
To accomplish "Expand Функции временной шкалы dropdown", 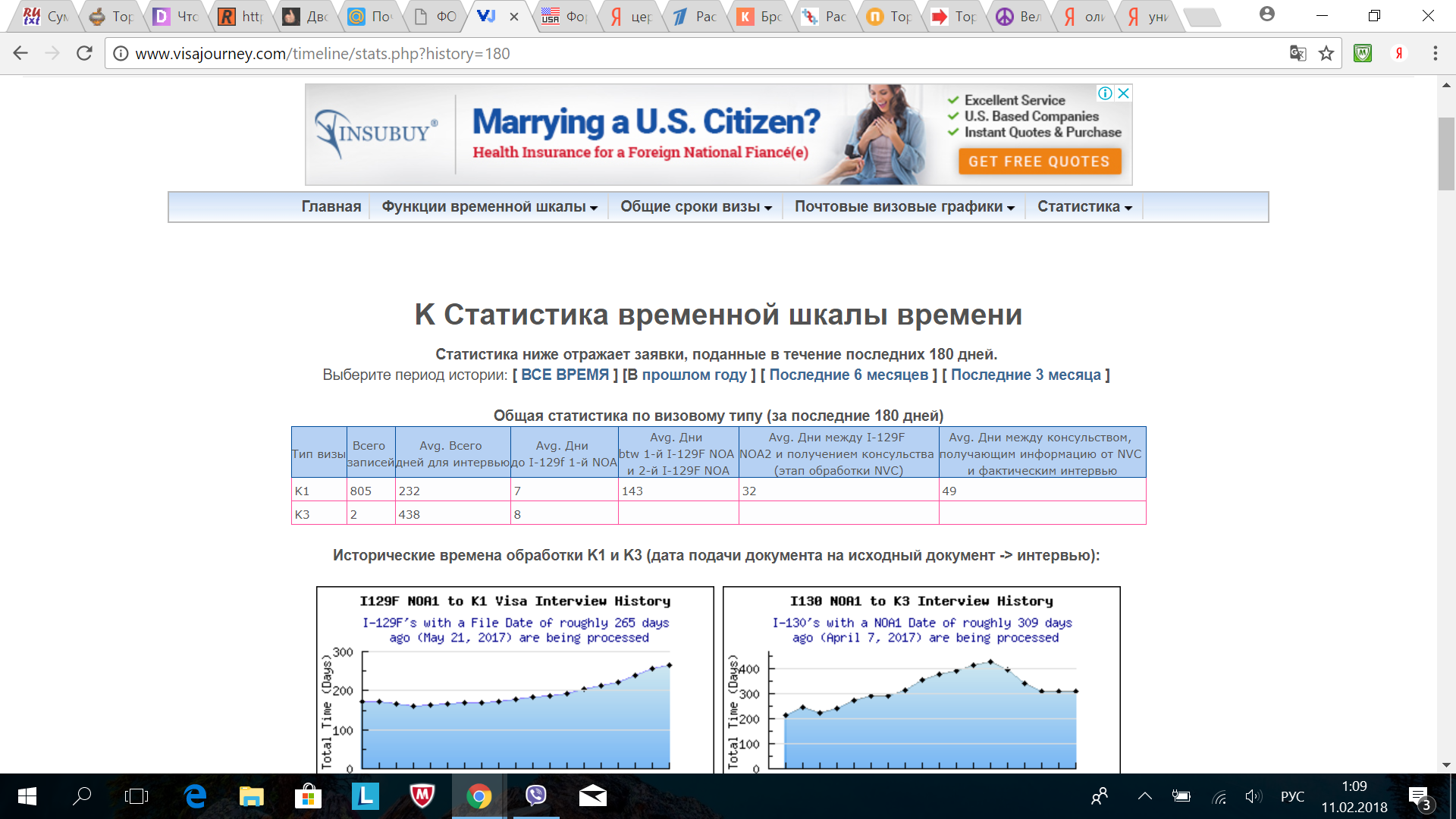I will tap(489, 207).
